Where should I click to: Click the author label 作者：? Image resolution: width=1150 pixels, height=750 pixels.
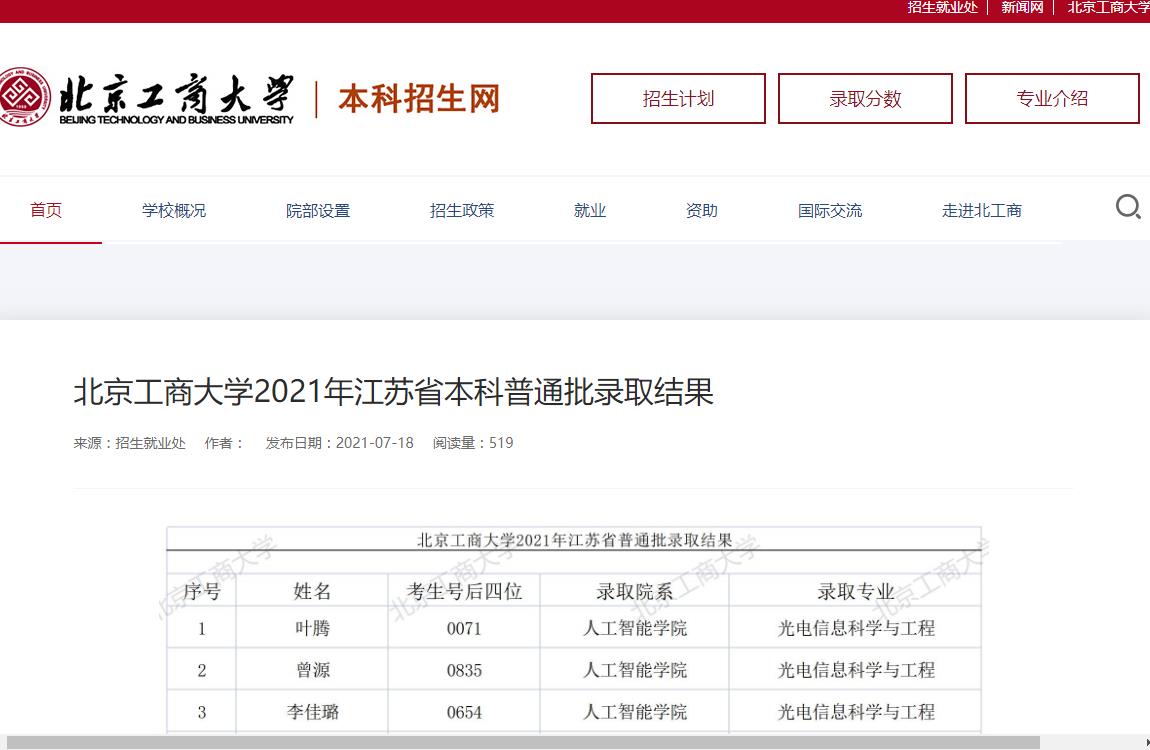click(x=224, y=443)
